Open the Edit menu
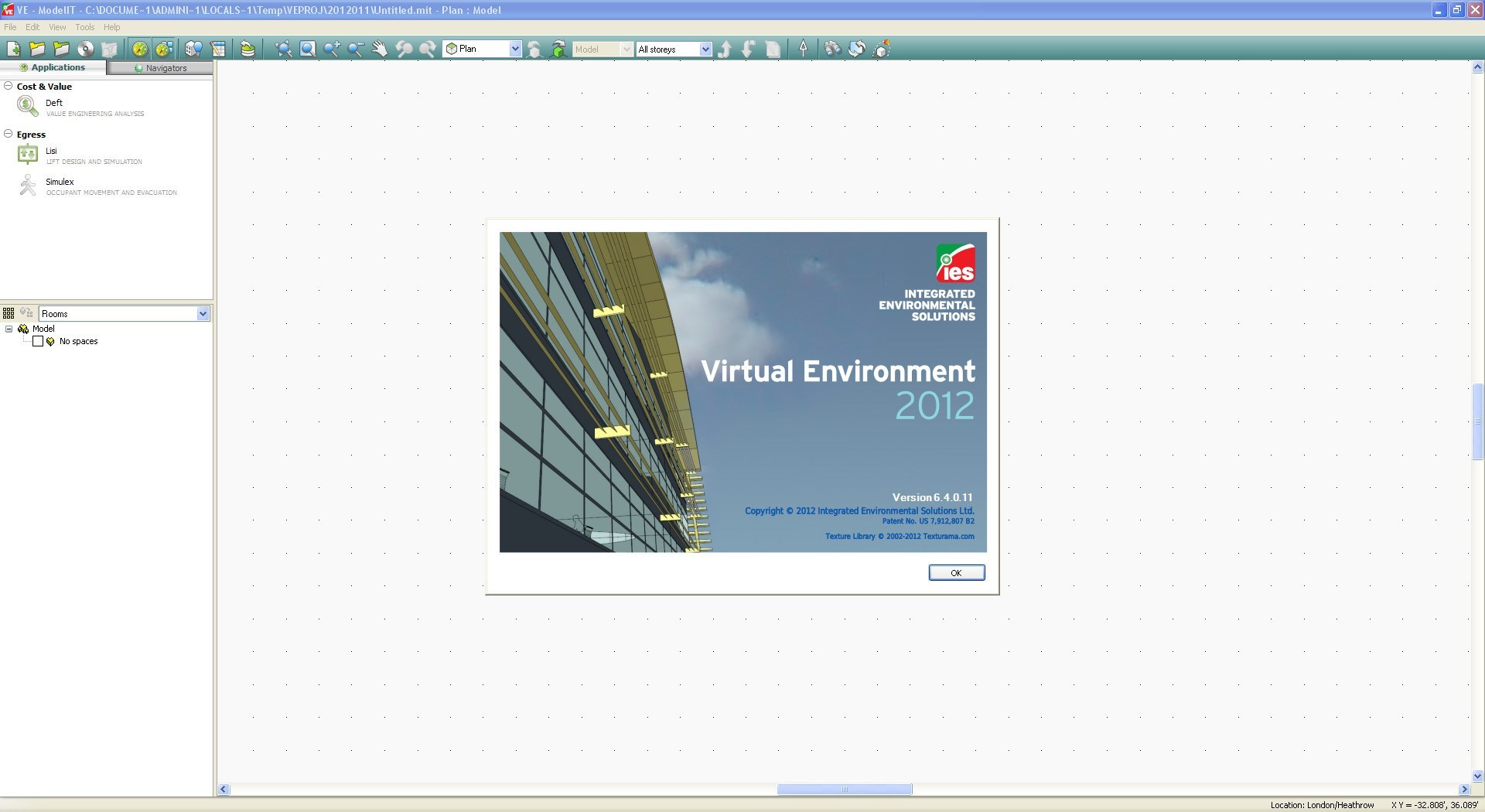This screenshot has width=1485, height=812. tap(32, 27)
